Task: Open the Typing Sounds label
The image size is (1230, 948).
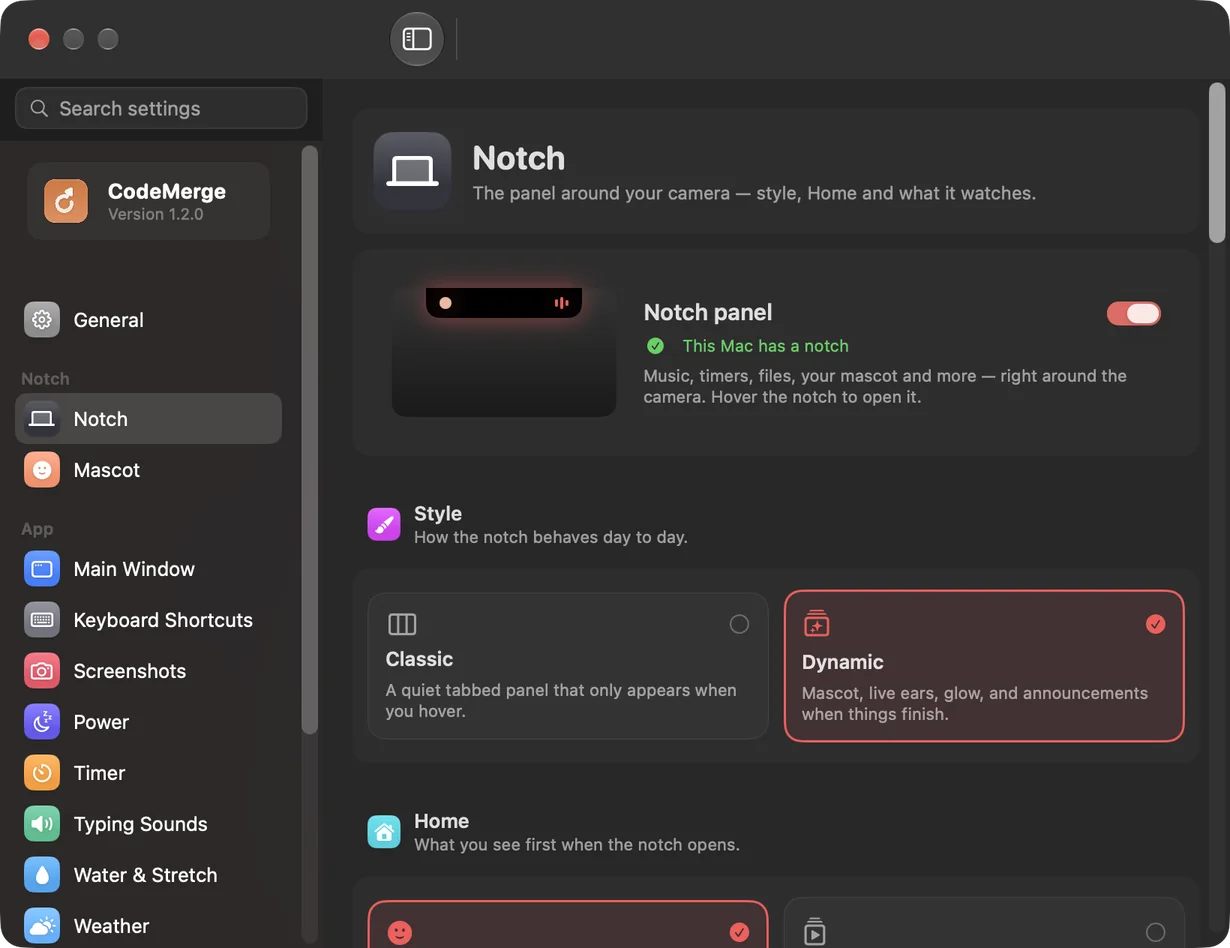Action: (141, 824)
